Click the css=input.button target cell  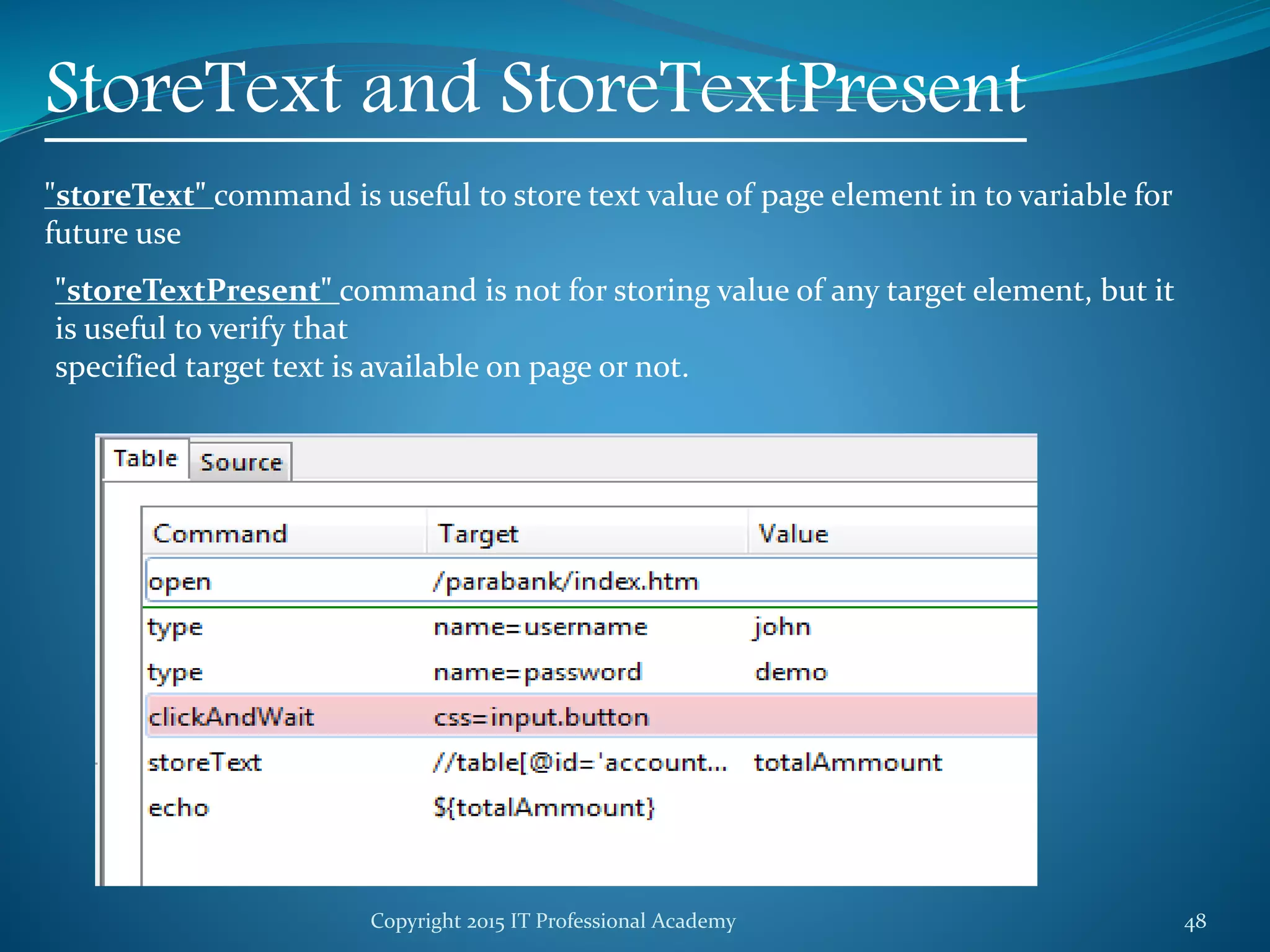[x=541, y=718]
